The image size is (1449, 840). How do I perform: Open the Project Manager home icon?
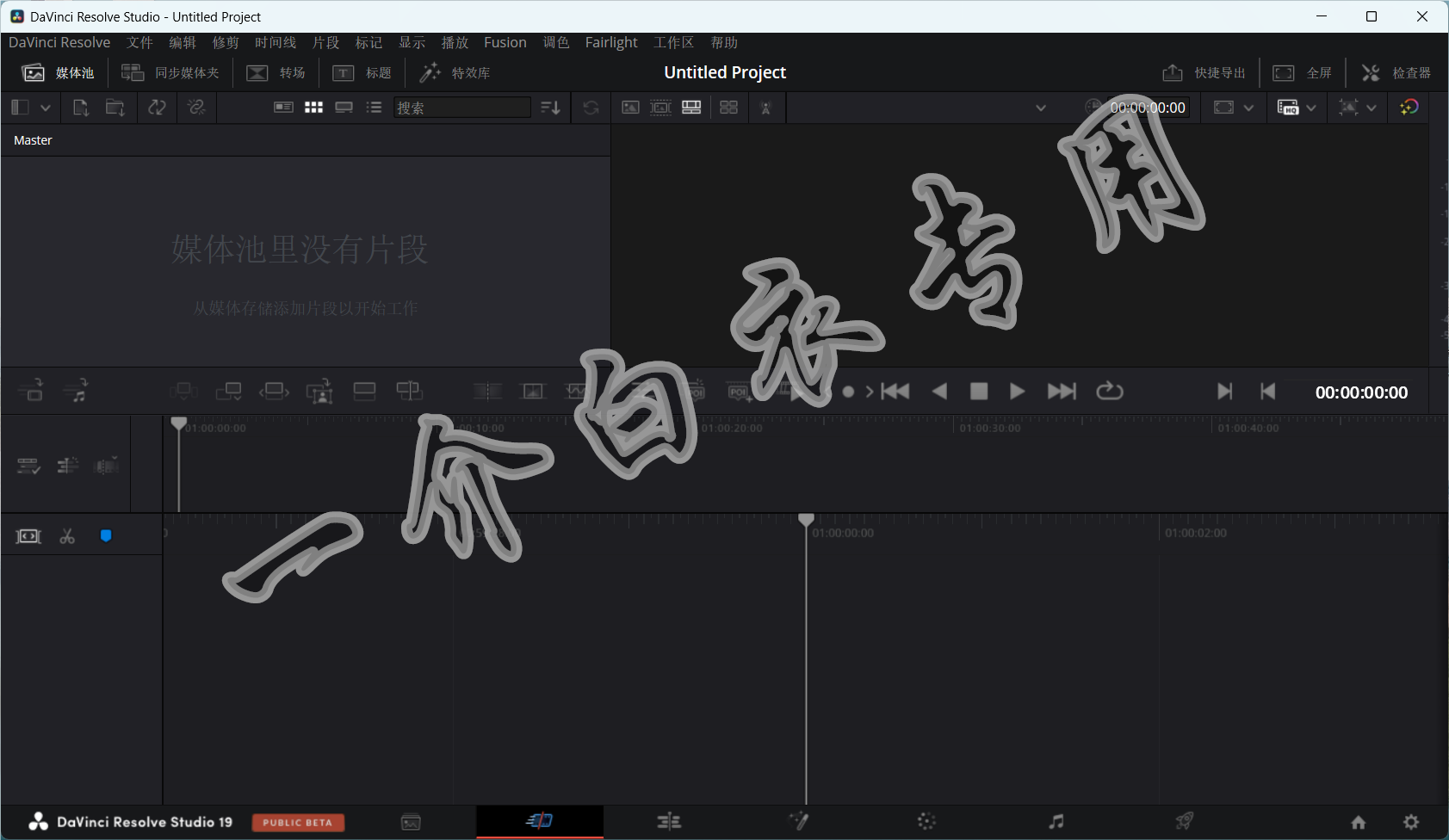pyautogui.click(x=1359, y=822)
